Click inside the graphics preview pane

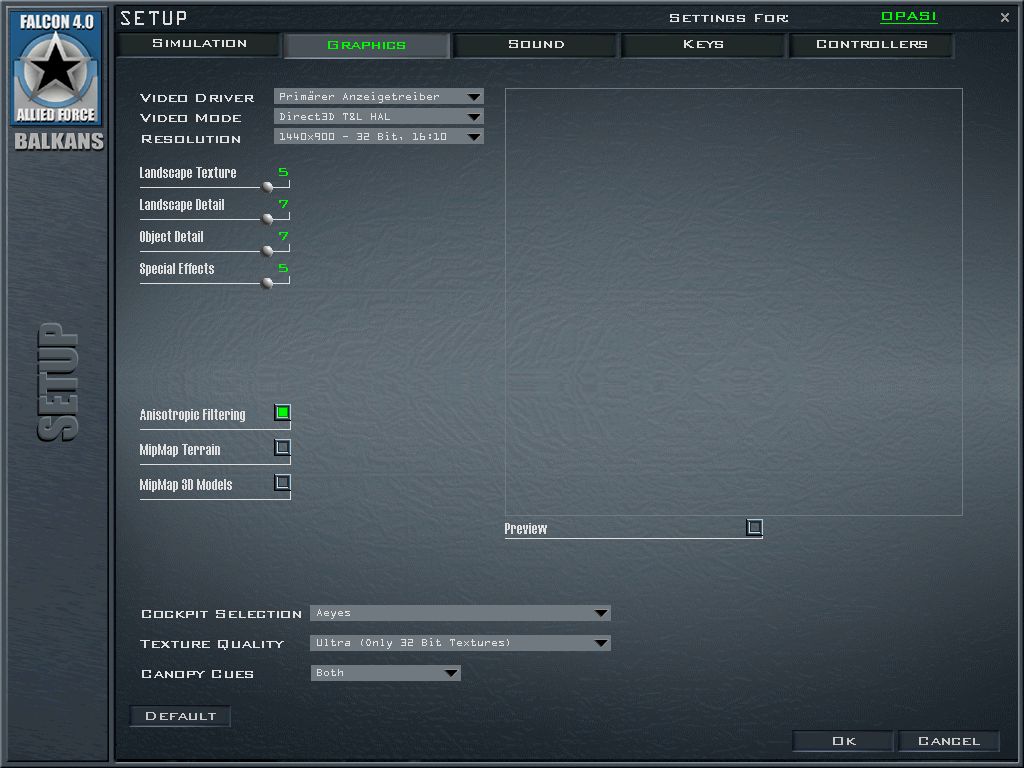[733, 302]
